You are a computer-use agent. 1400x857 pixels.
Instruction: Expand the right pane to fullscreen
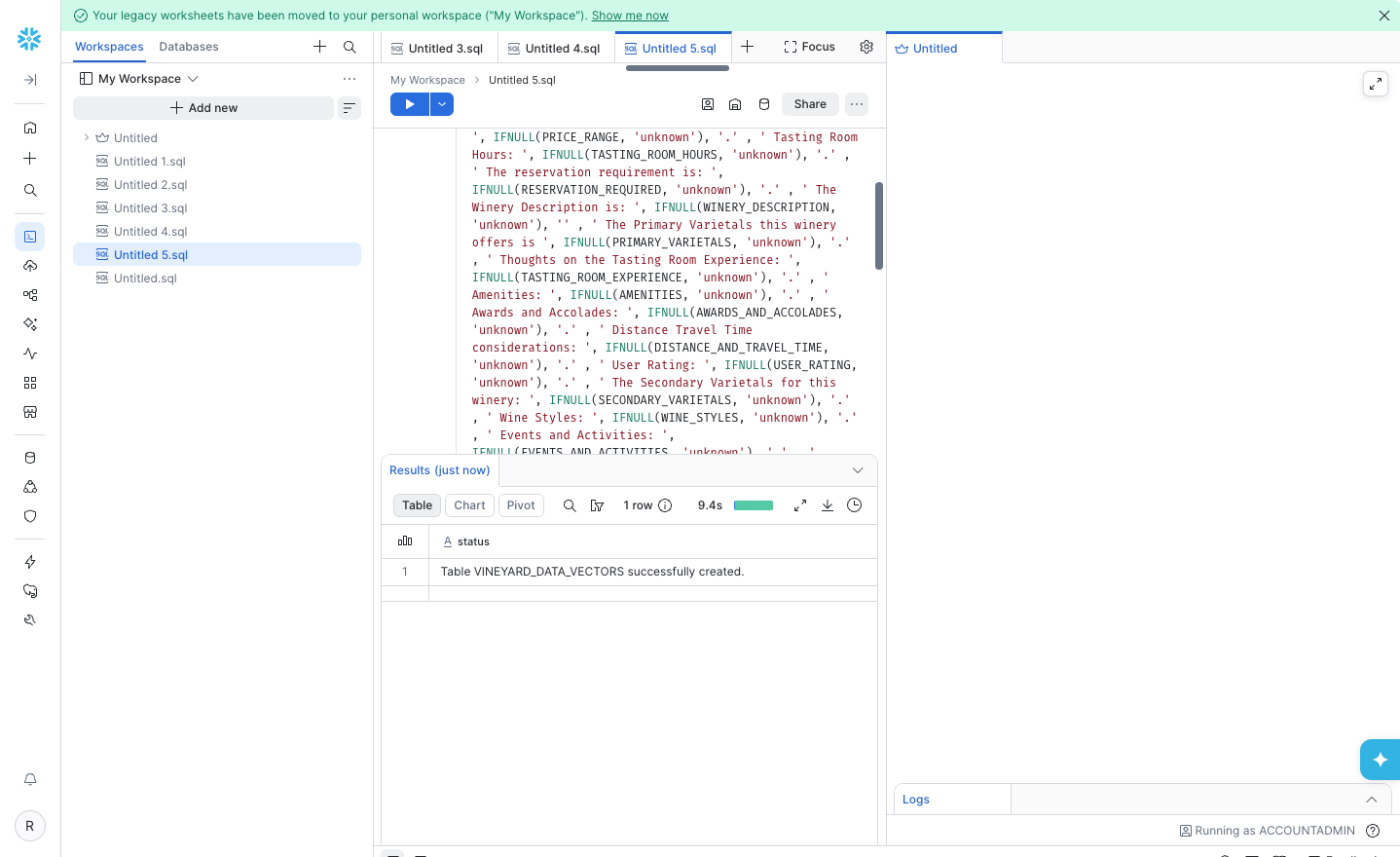1376,84
